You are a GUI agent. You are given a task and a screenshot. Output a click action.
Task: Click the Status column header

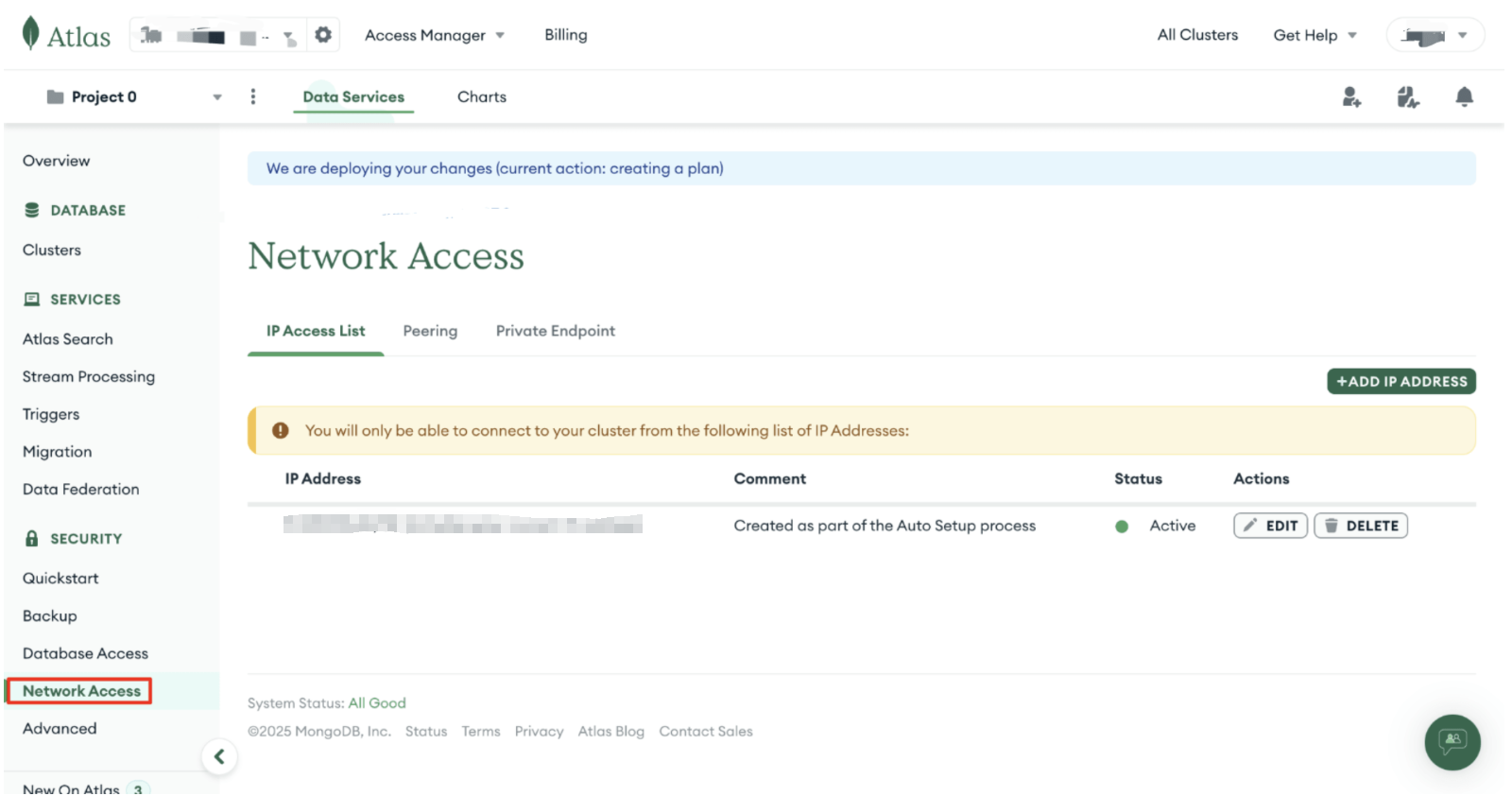[x=1138, y=479]
